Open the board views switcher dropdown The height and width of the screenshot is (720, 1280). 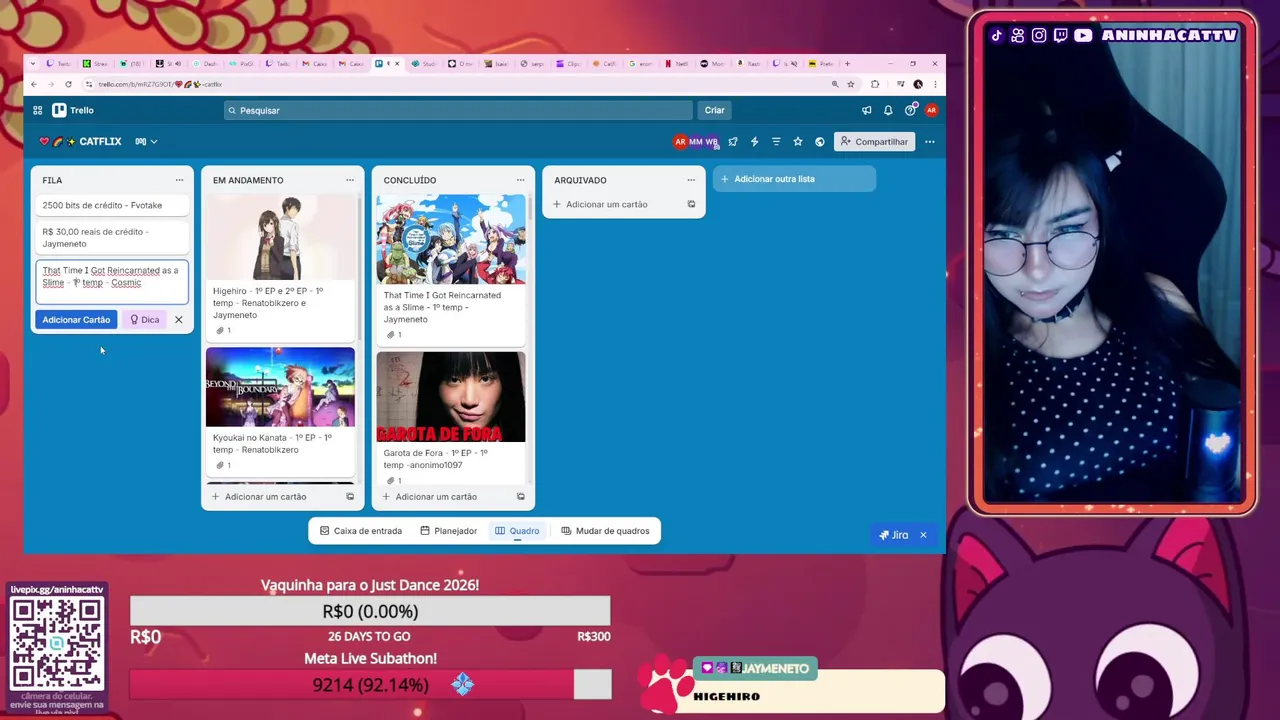coord(146,142)
